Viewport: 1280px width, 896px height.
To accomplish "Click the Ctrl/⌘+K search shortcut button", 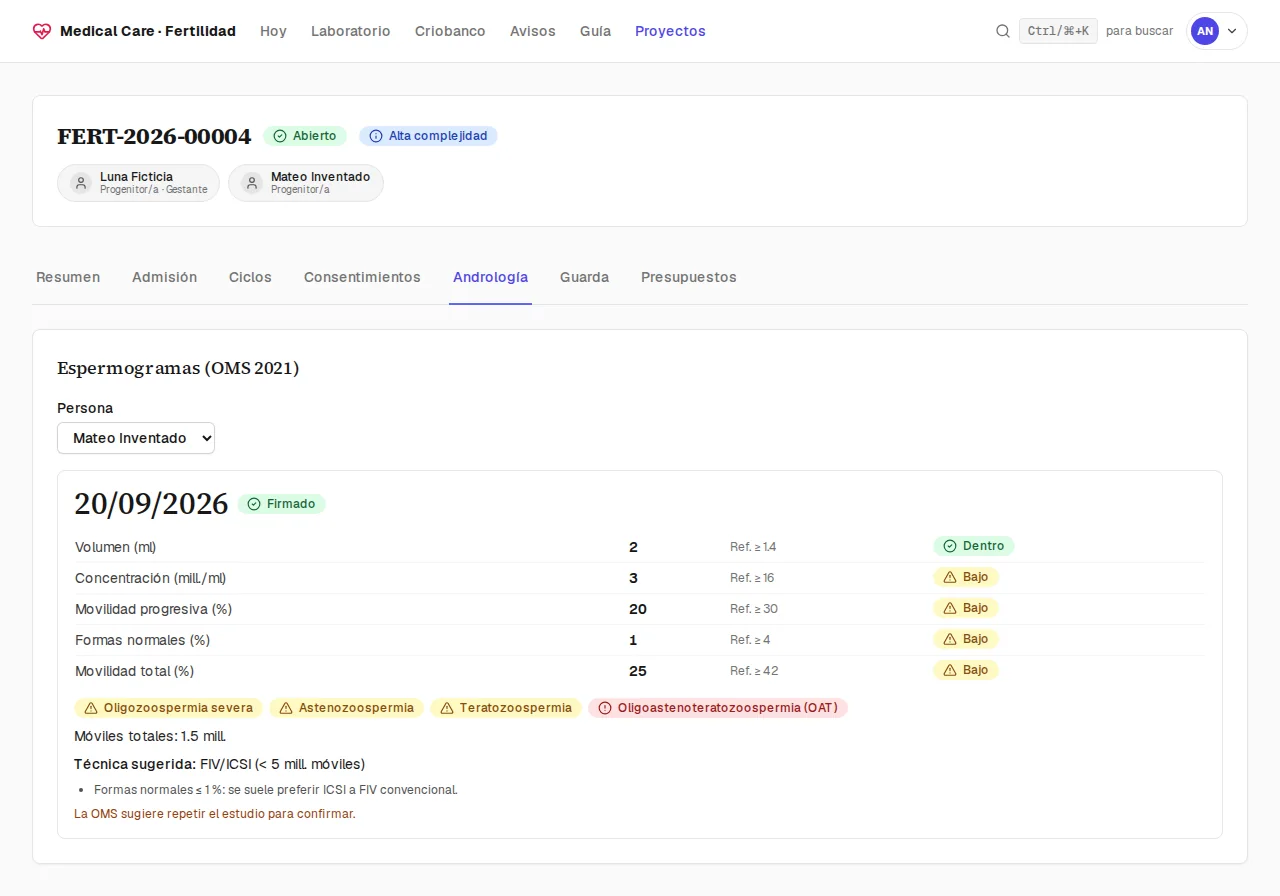I will (x=1058, y=31).
